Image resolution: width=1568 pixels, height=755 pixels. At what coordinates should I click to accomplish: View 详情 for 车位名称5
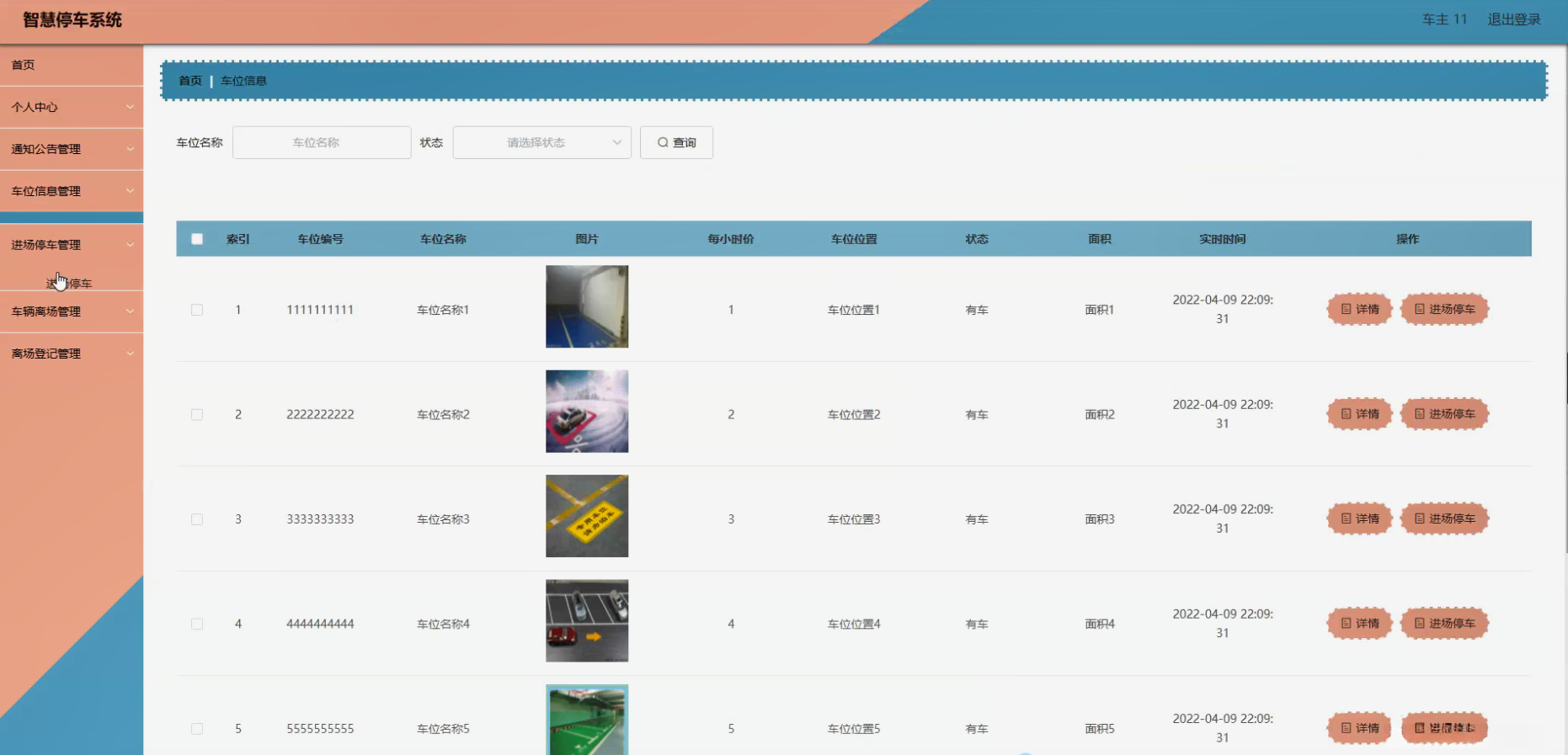1359,728
